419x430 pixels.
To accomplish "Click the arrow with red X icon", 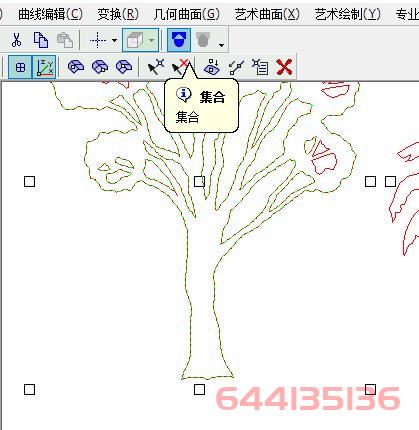I will pos(180,67).
